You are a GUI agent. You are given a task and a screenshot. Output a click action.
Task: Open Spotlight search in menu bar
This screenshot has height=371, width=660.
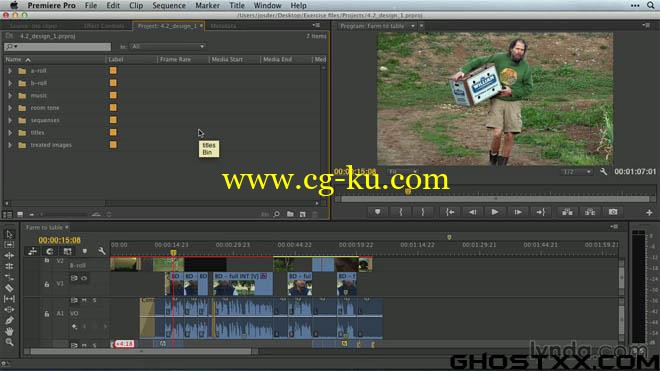pos(650,5)
